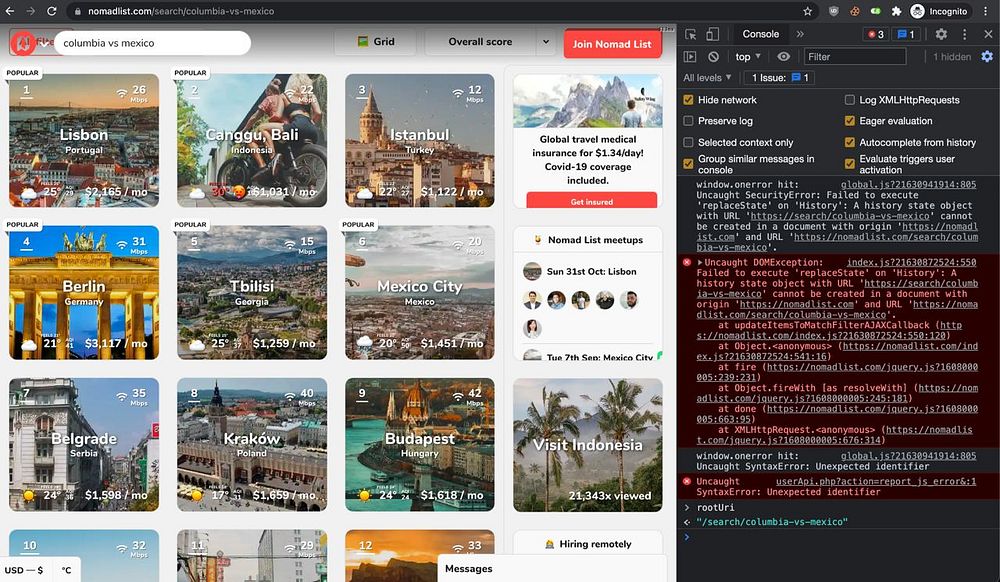Viewport: 1000px width, 582px height.
Task: Click the Nomad List logo icon
Action: point(24,43)
